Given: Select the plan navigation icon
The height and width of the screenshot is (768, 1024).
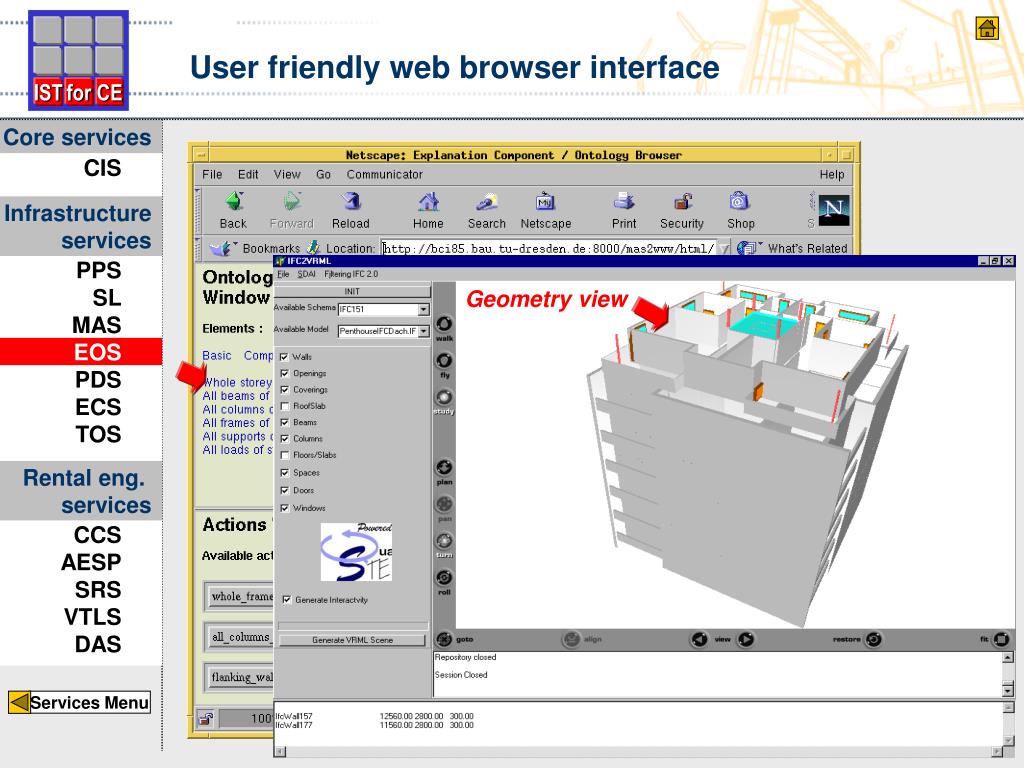Looking at the screenshot, I should [x=444, y=467].
